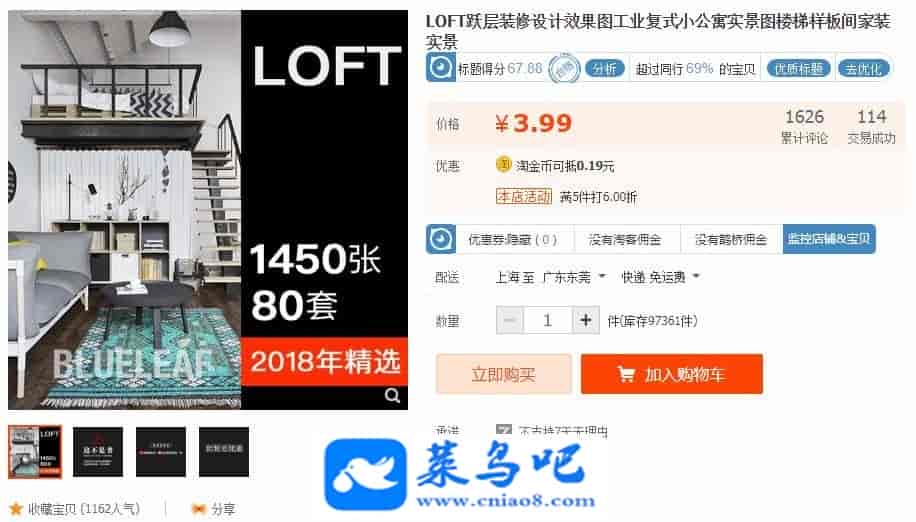Select the second product thumbnail
The image size is (916, 522).
(x=98, y=452)
